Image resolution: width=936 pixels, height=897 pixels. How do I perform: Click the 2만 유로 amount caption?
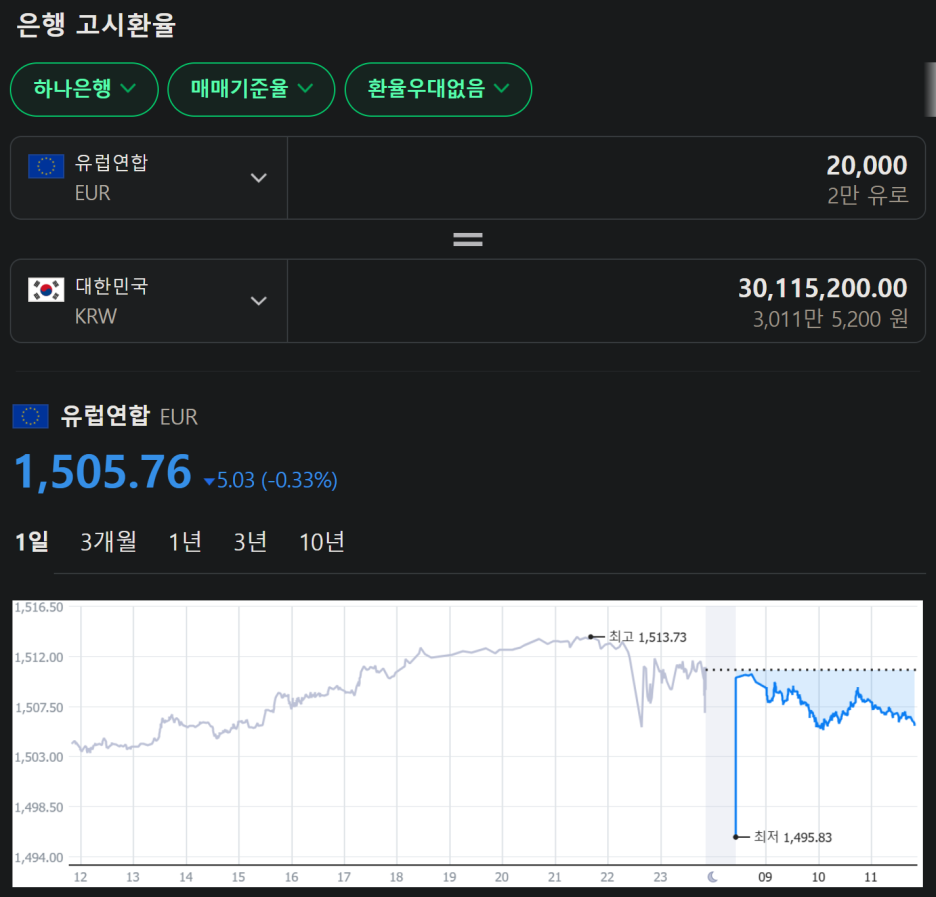click(x=867, y=195)
